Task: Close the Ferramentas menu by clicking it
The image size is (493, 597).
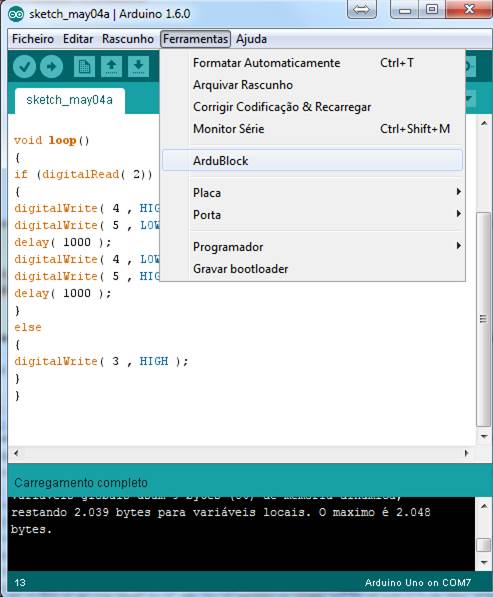Action: [196, 39]
